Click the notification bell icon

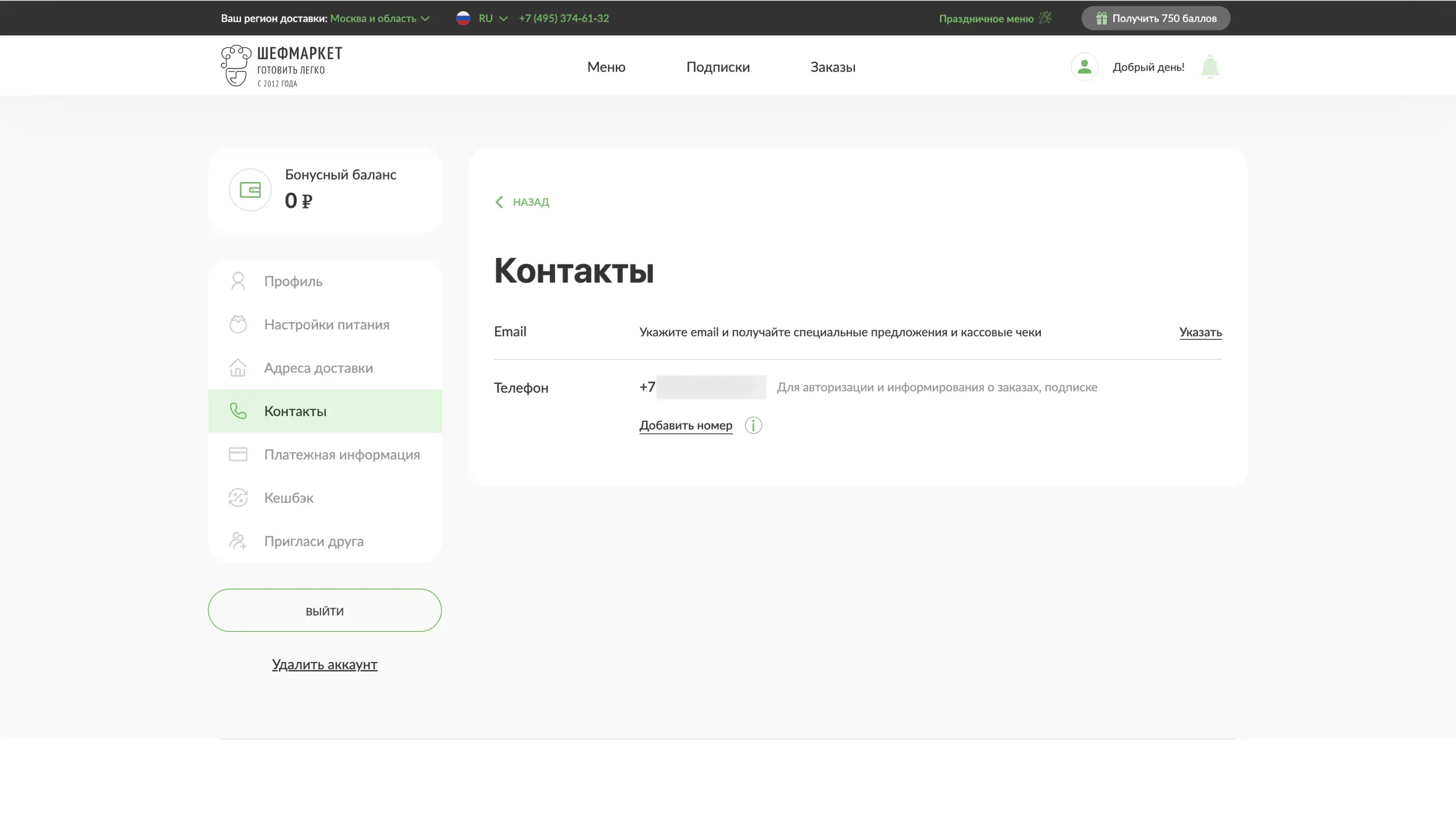tap(1210, 67)
